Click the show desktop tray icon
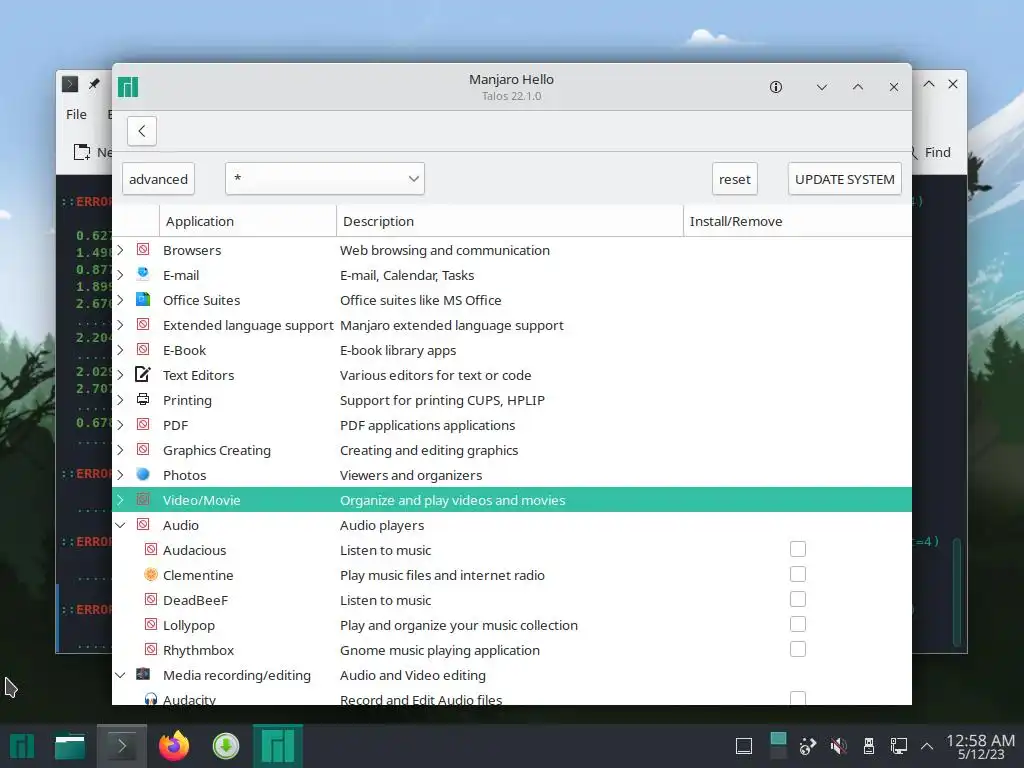 tap(744, 746)
